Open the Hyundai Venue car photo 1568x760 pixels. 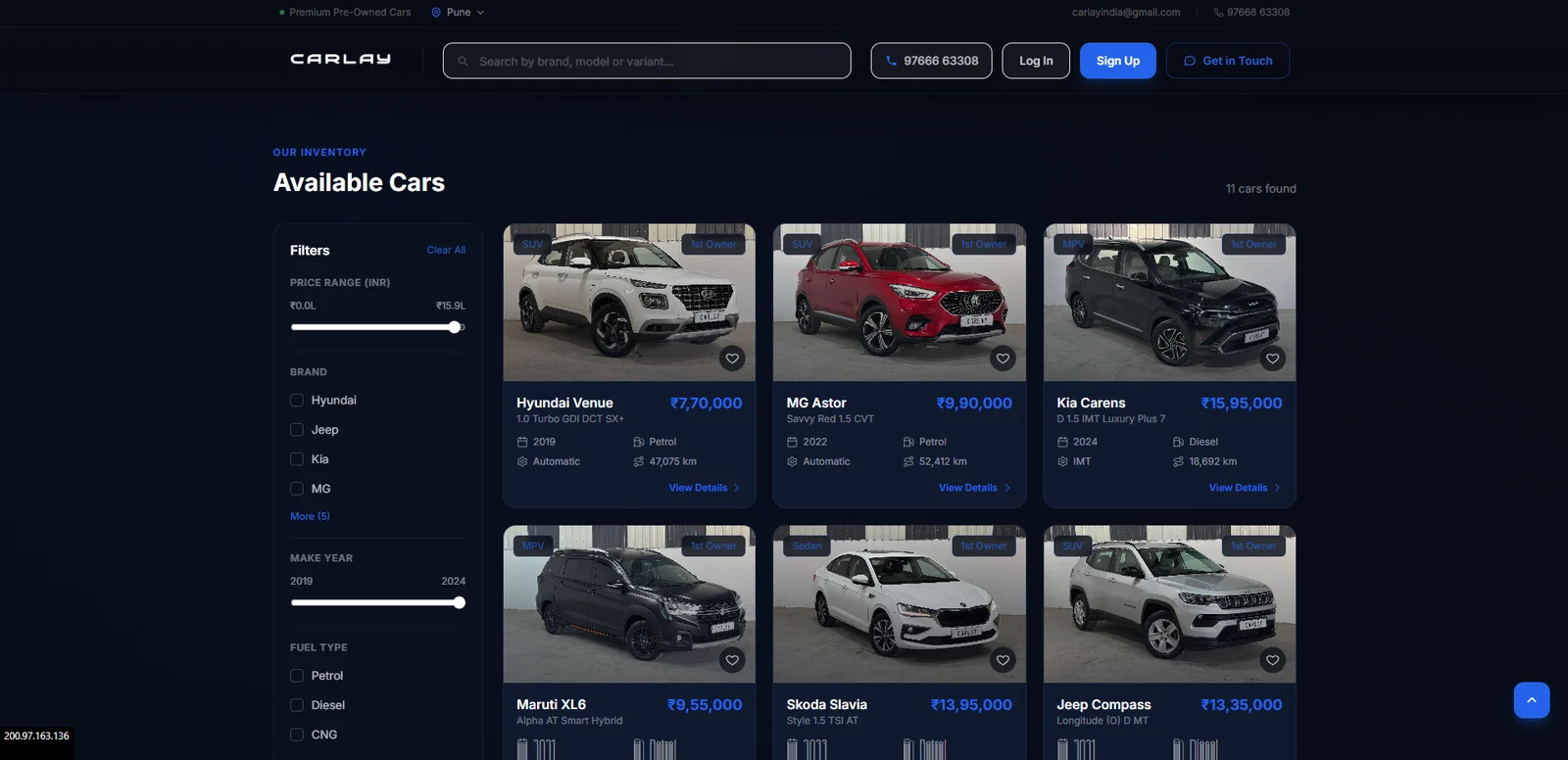[x=629, y=303]
